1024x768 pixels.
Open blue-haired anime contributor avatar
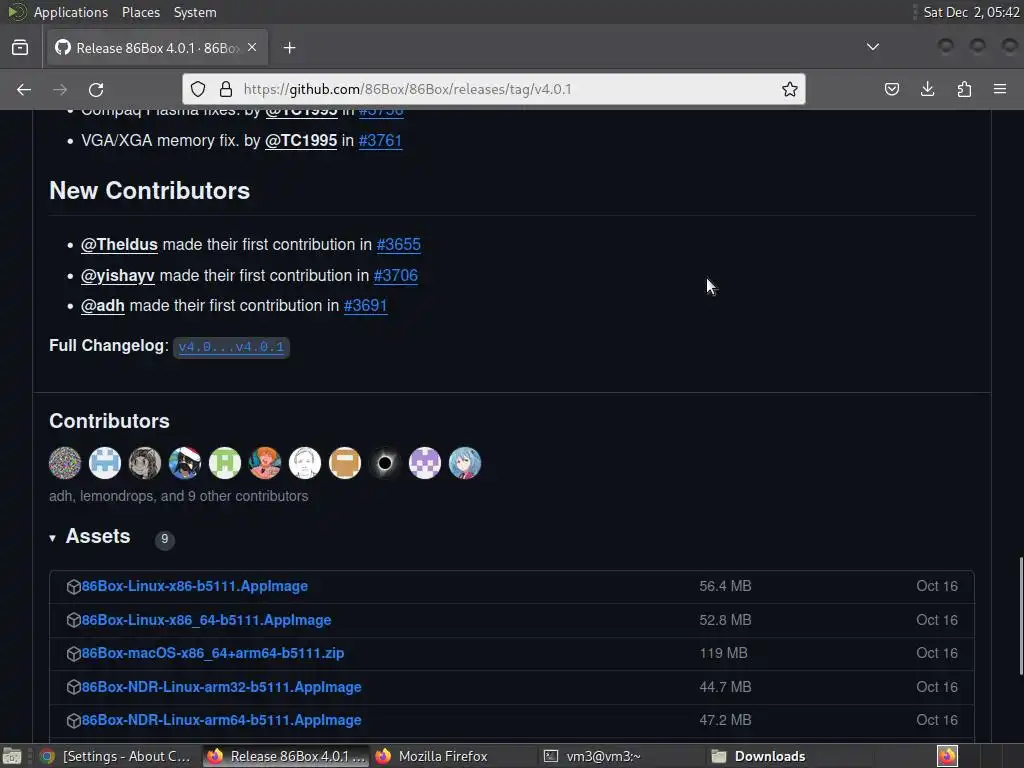click(x=465, y=463)
